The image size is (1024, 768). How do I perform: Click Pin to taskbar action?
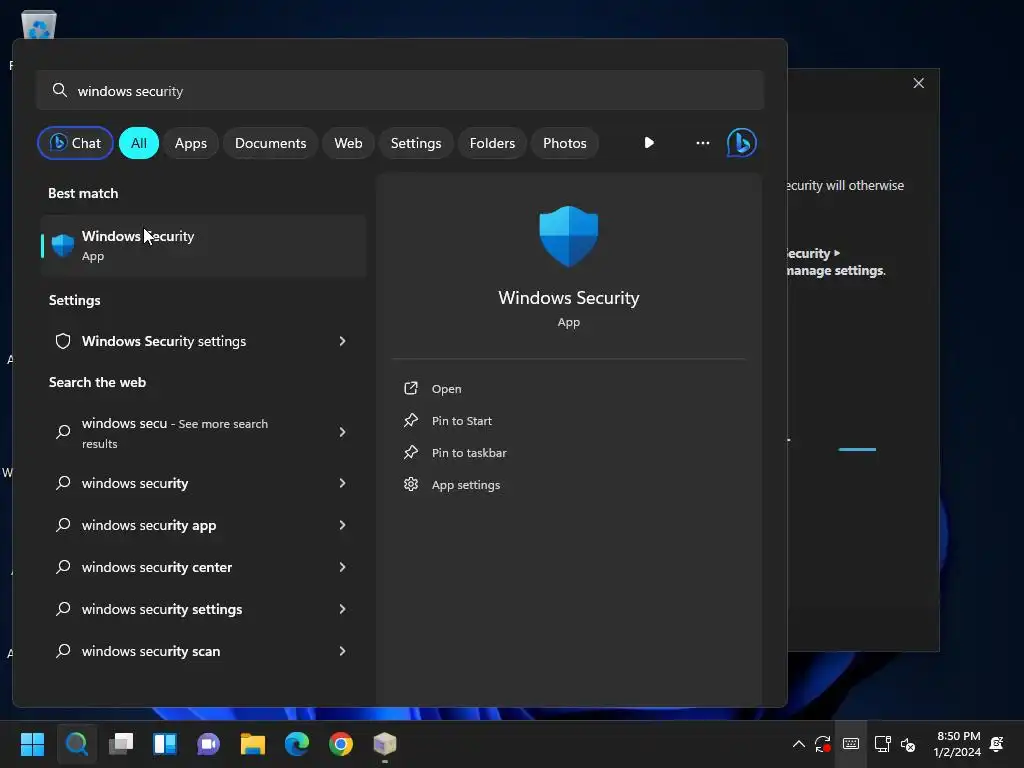point(469,453)
